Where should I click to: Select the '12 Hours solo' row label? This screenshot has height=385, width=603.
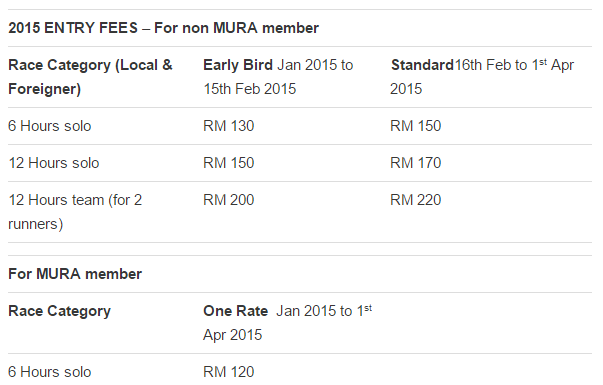54,163
